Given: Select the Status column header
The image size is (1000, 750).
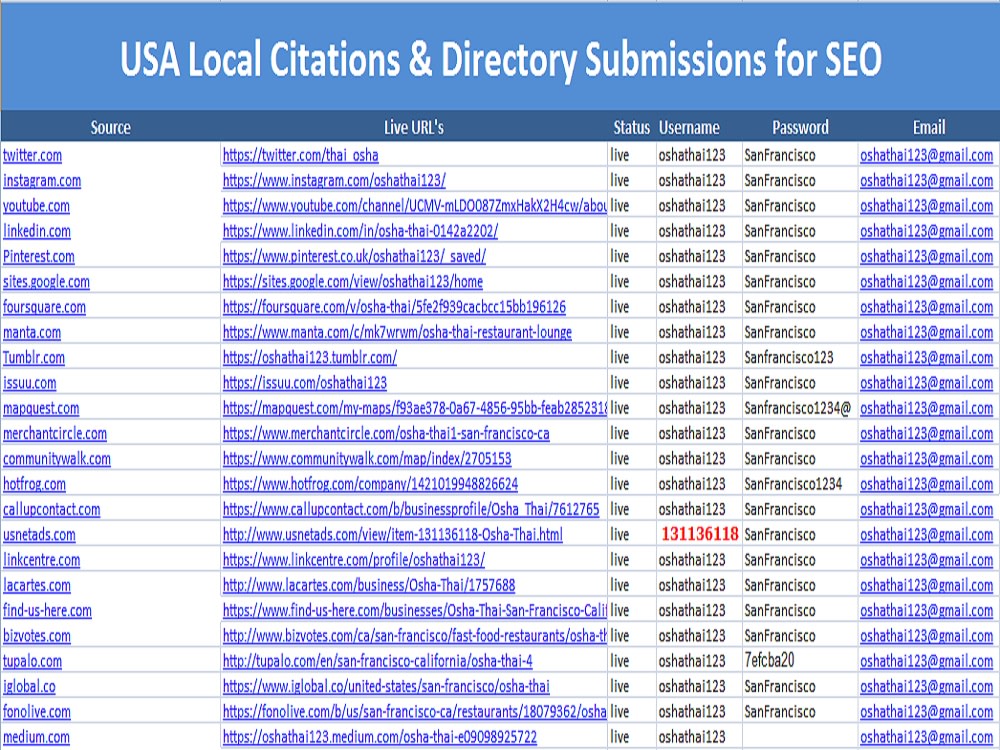Looking at the screenshot, I should pyautogui.click(x=631, y=128).
